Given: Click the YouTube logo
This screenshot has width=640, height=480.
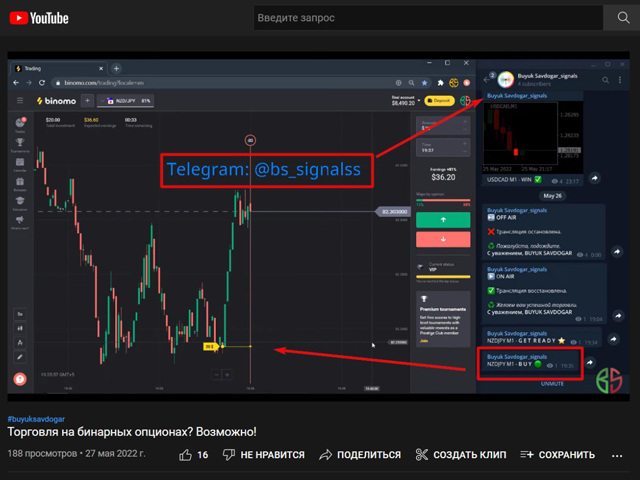Looking at the screenshot, I should coord(39,18).
